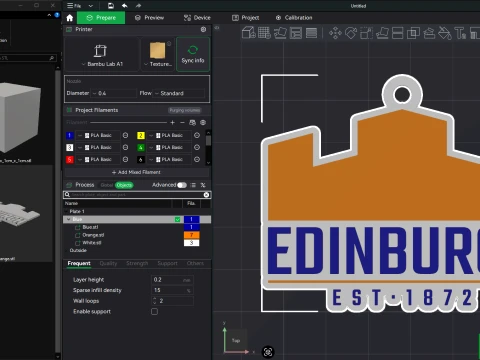The image size is (480, 360).
Task: Click Add Mixed Filament button
Action: click(x=136, y=172)
